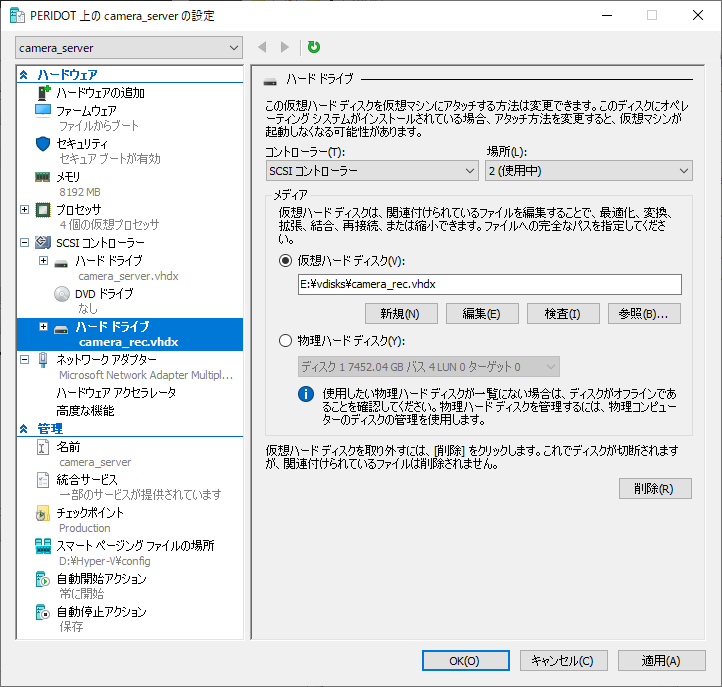Collapse the 管理 section header
722x687 pixels.
pos(23,429)
